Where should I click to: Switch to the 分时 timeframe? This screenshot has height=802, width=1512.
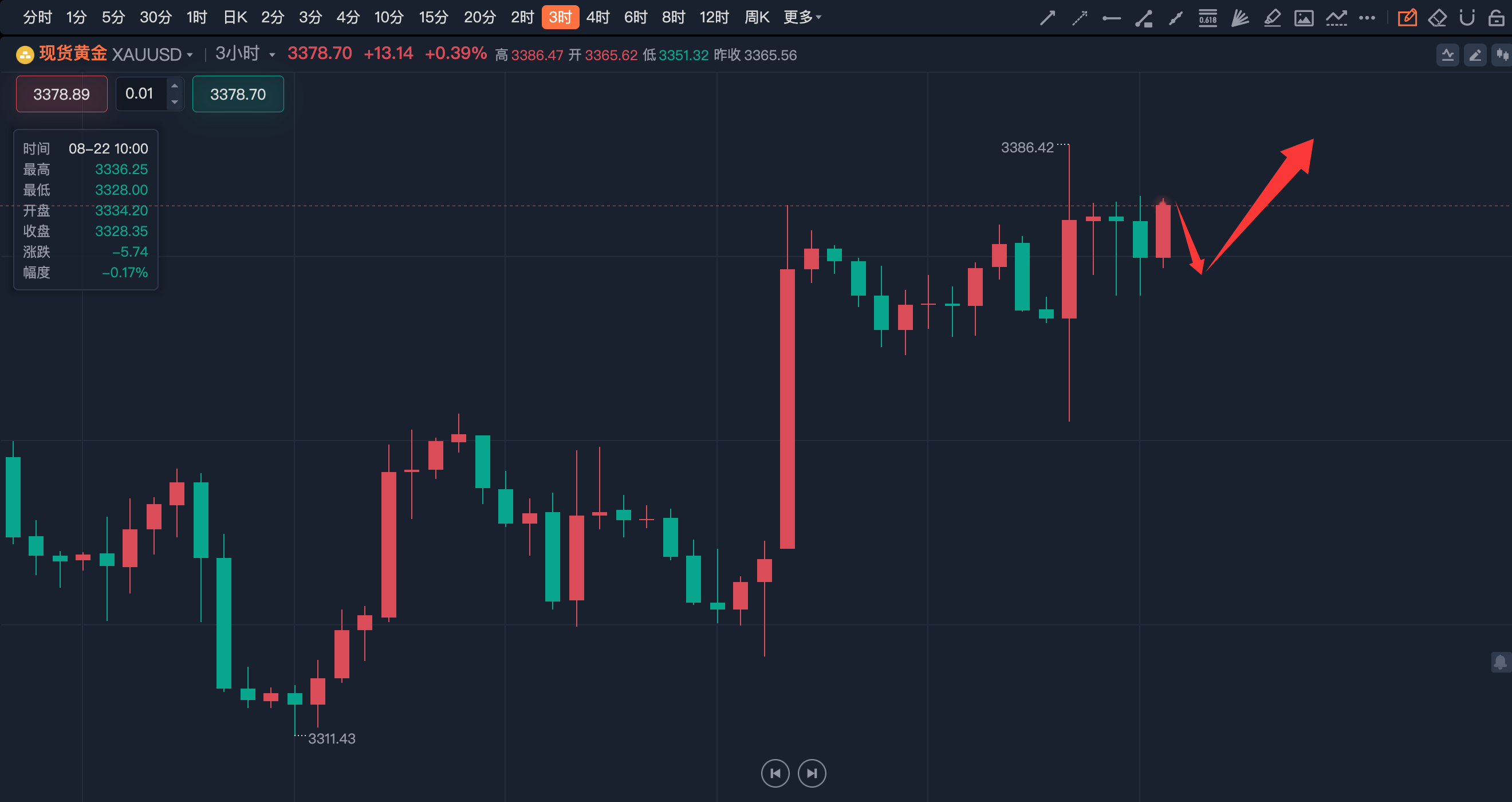[38, 18]
